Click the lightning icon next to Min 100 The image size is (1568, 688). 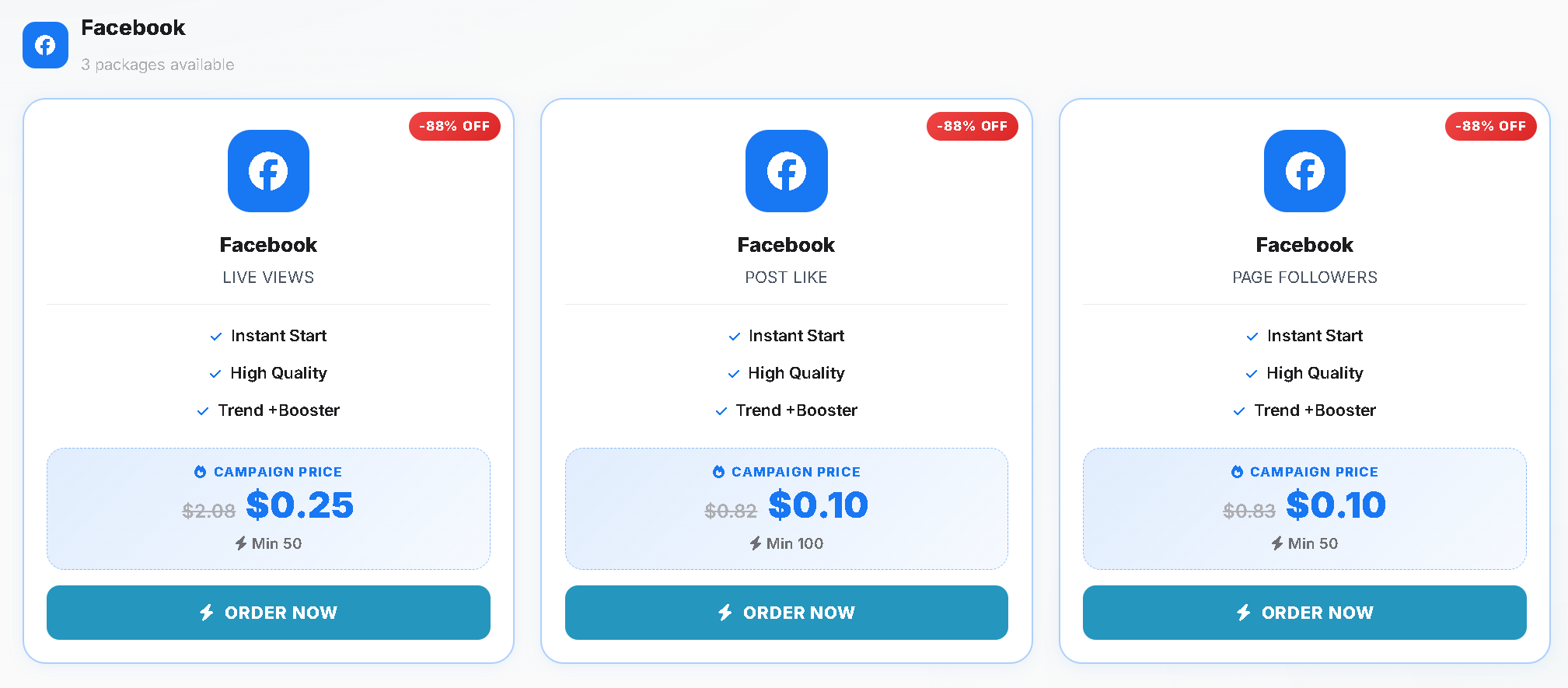[x=756, y=543]
